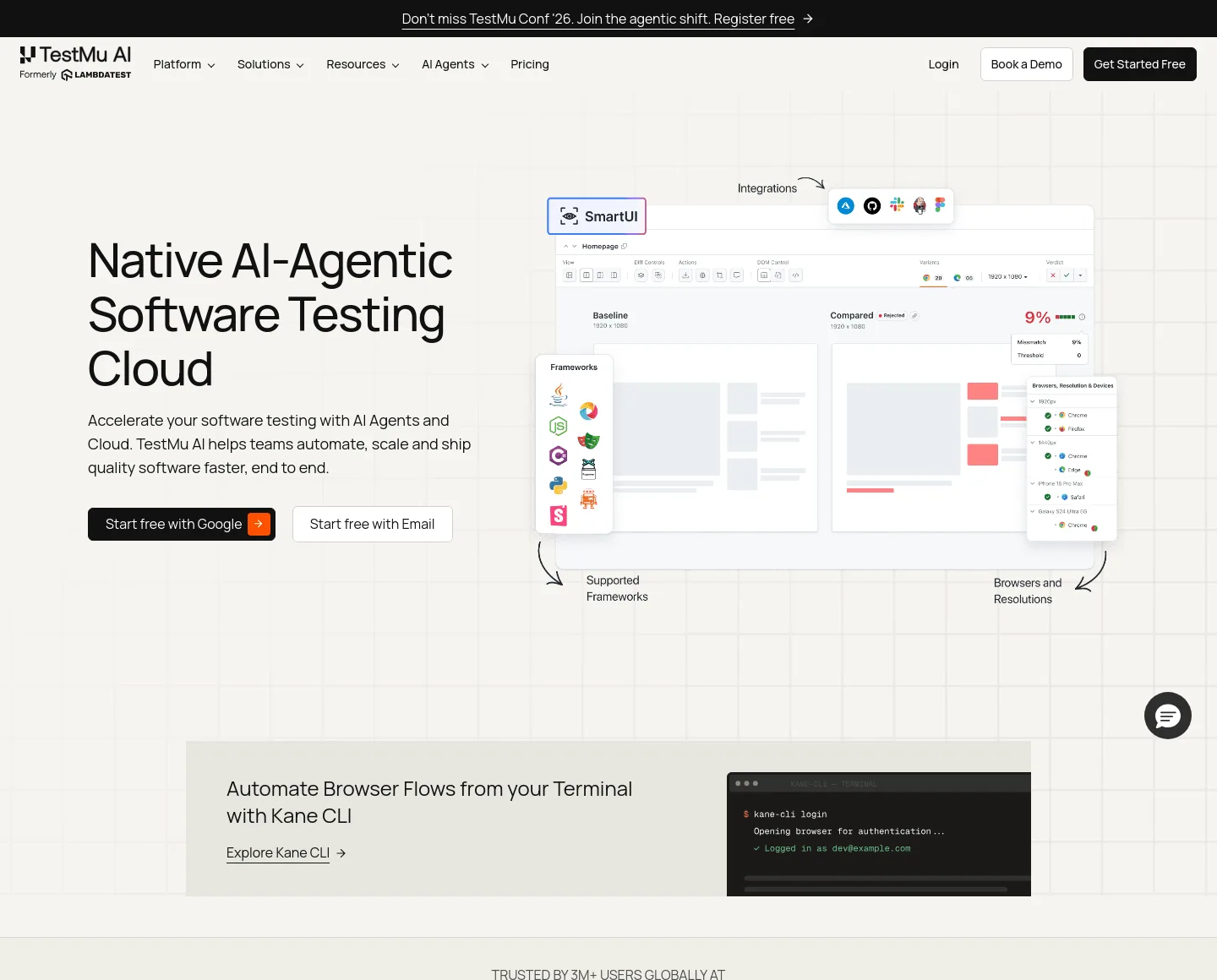Open the Pricing page
Screen dimensions: 1217x980
[530, 64]
